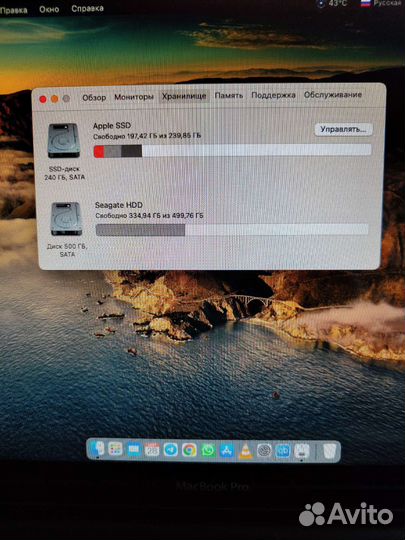405x540 pixels.
Task: Launch VLC media player cone icon
Action: coord(246,451)
